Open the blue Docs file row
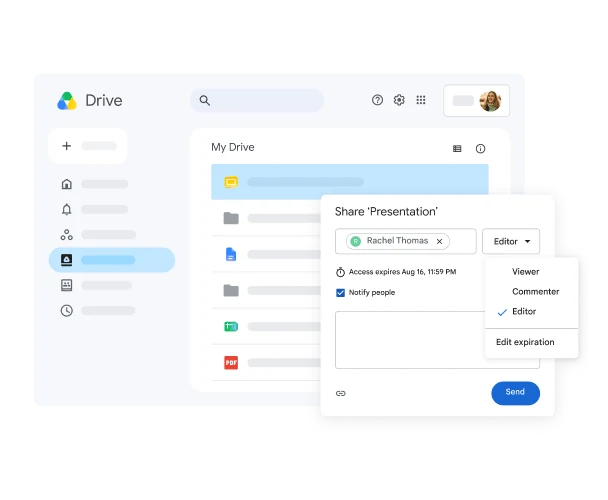 point(266,254)
